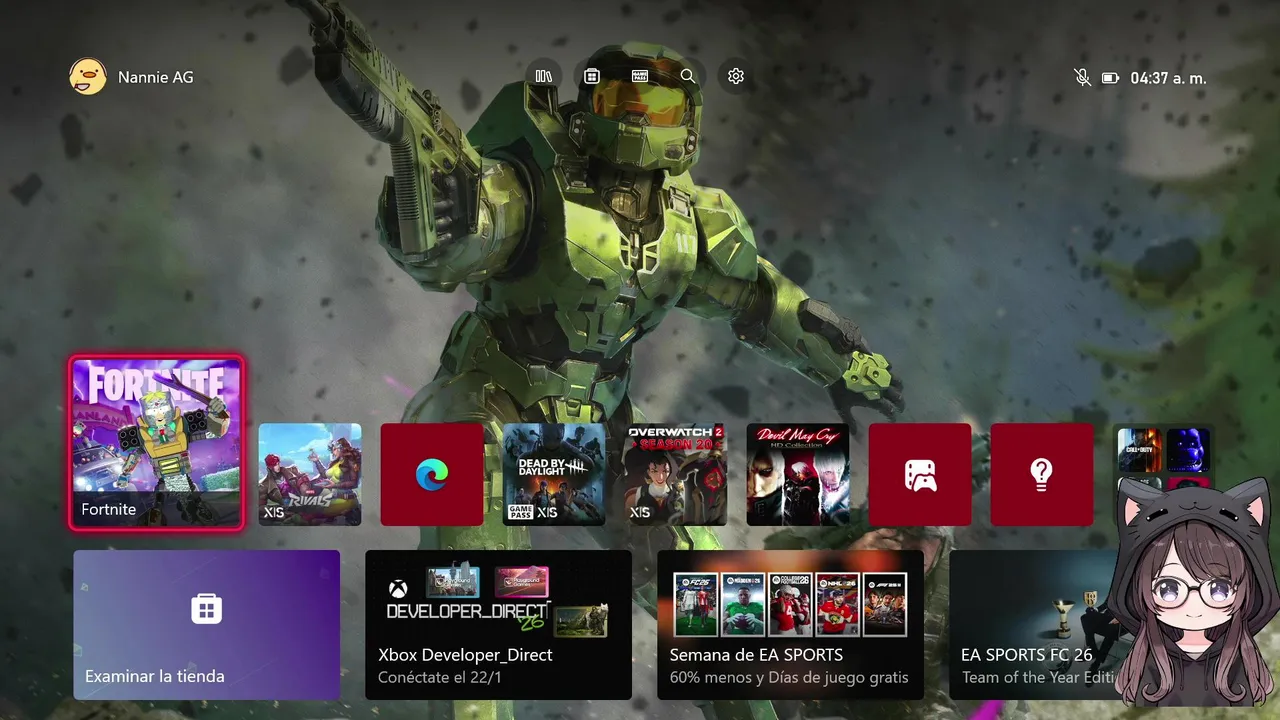Open the Semana de EA SPORTS card
Viewport: 1280px width, 720px height.
790,625
